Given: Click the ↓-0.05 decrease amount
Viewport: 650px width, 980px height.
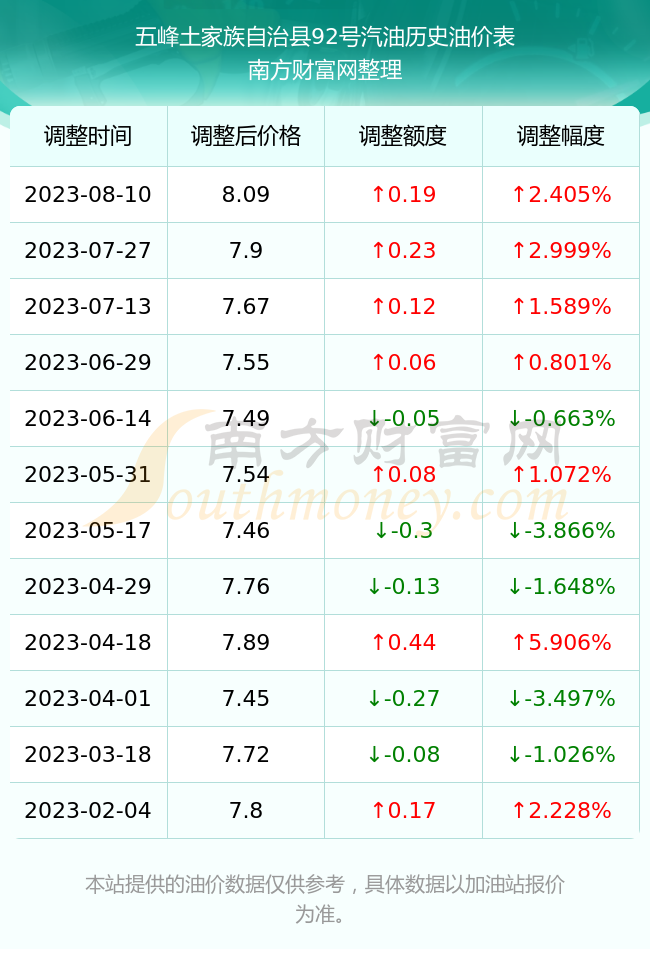Looking at the screenshot, I should [403, 418].
